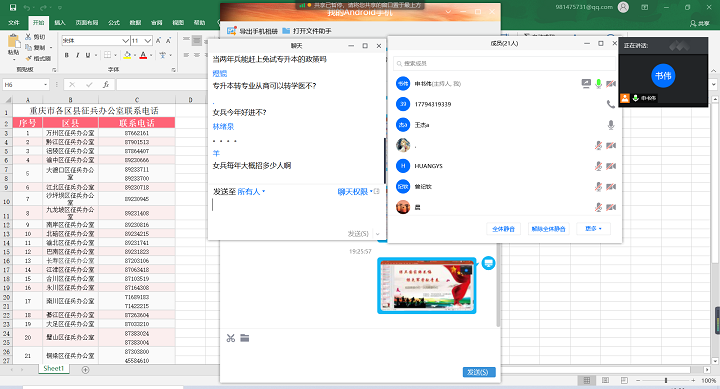Click the screen share icon on host row

pos(586,83)
